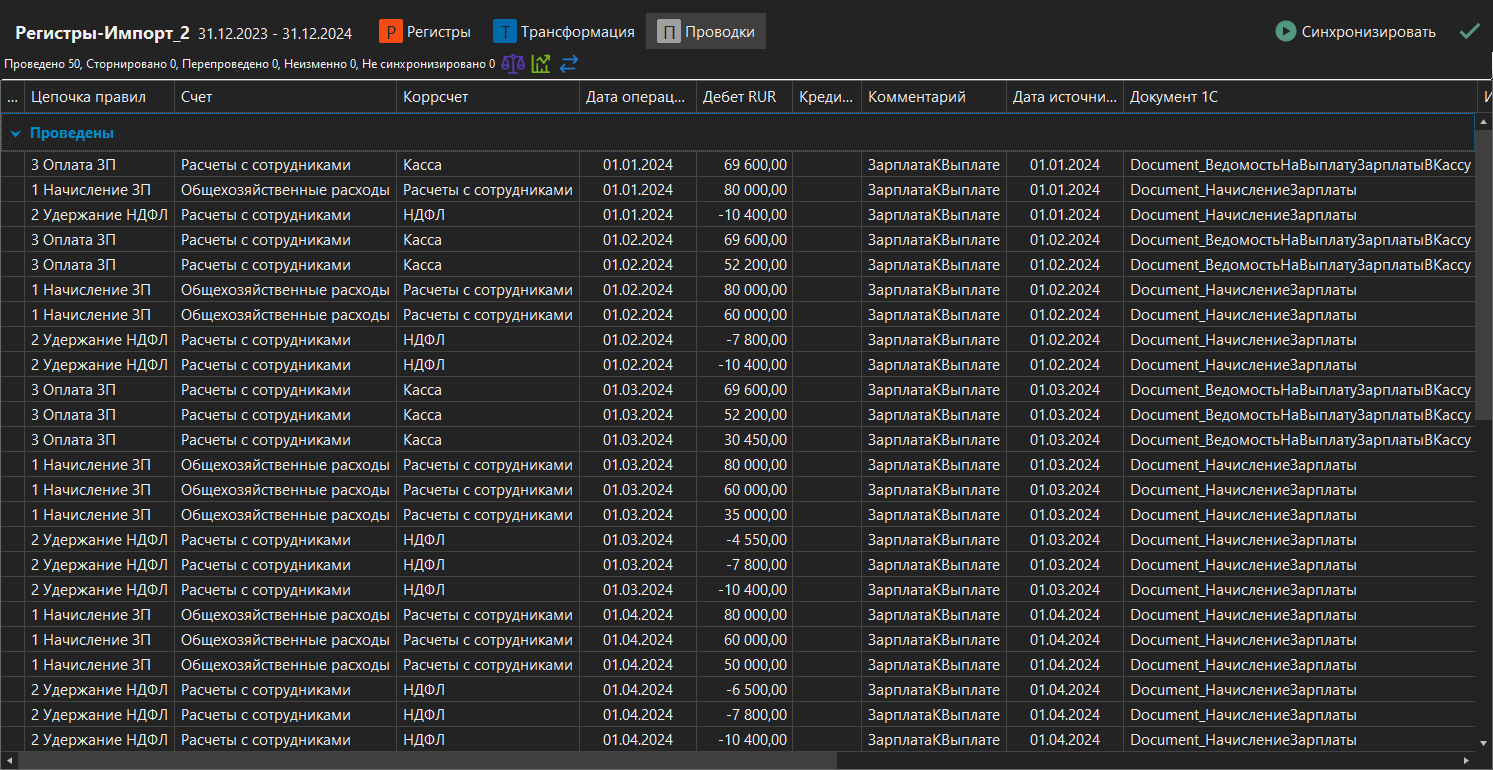Screen dimensions: 1493x770
Task: Click the horizontal scrollbar at the bottom
Action: [x=426, y=760]
